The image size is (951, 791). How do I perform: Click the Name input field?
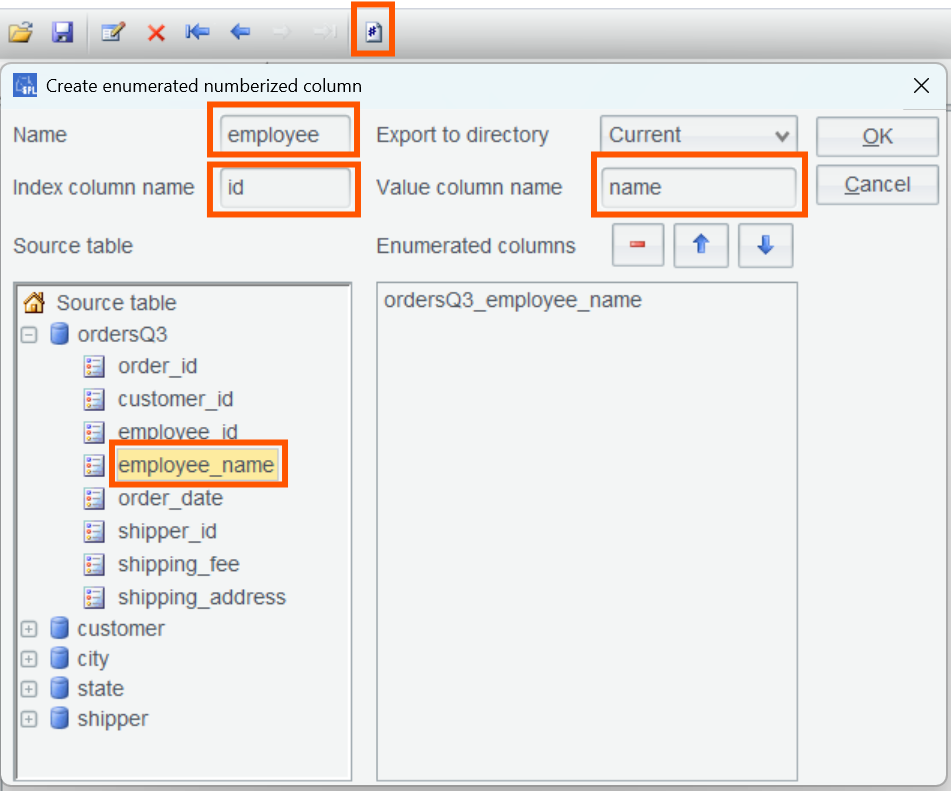point(285,135)
